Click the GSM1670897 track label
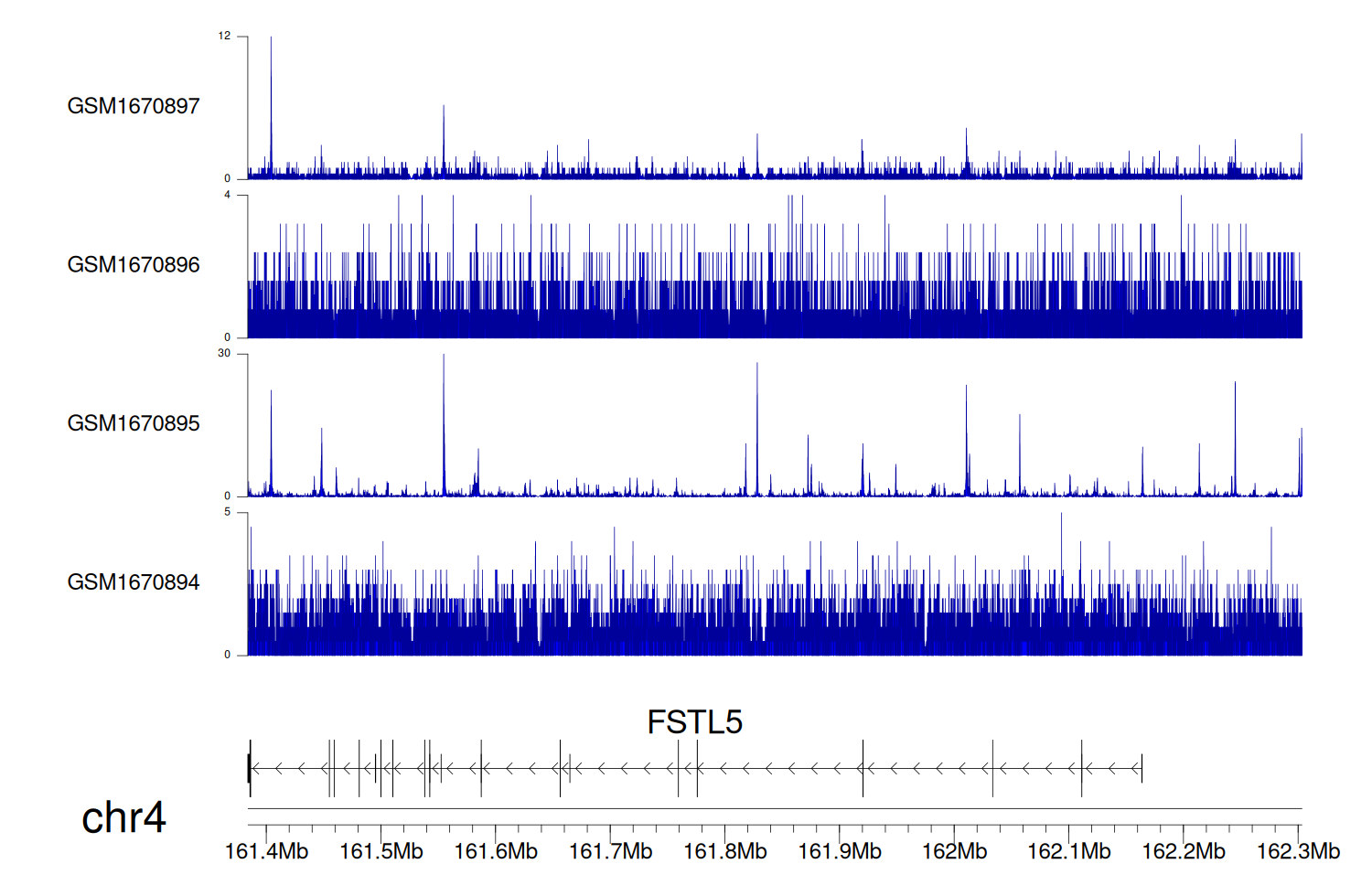Viewport: 1372px width, 896px height. [x=134, y=106]
